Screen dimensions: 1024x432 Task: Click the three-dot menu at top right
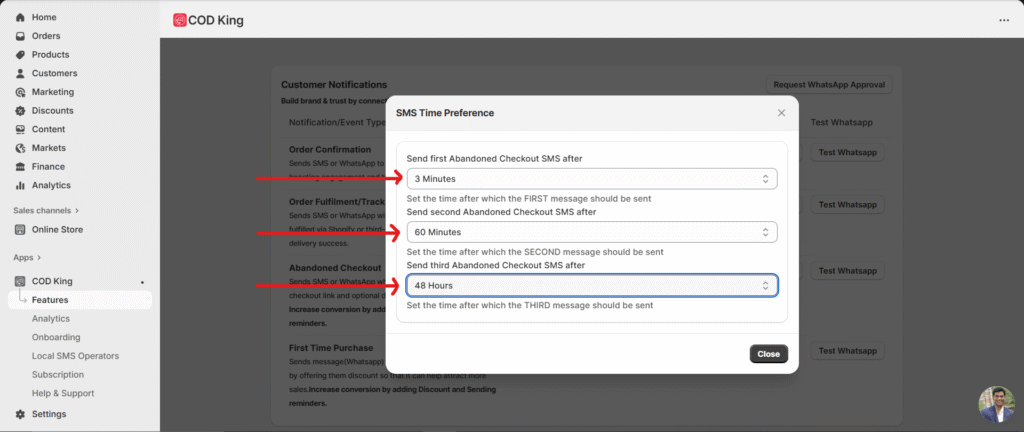pyautogui.click(x=1004, y=20)
